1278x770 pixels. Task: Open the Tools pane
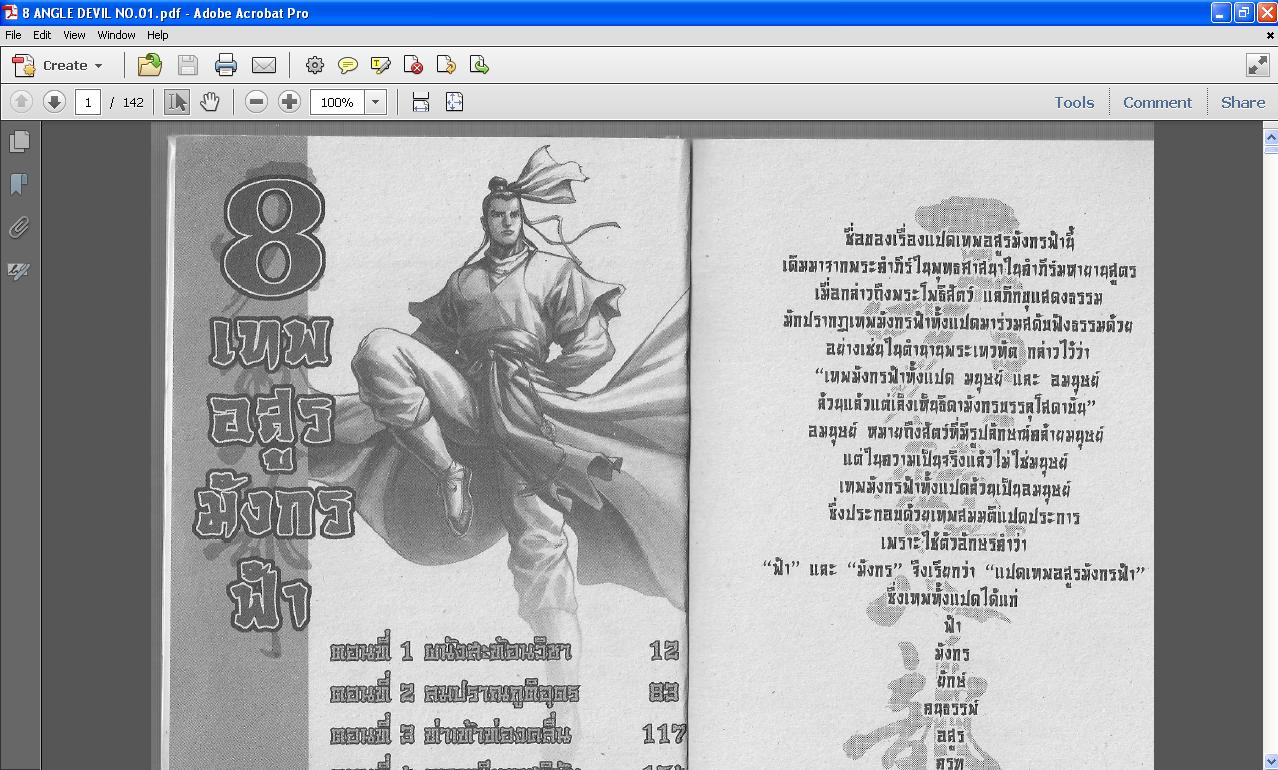coord(1074,102)
